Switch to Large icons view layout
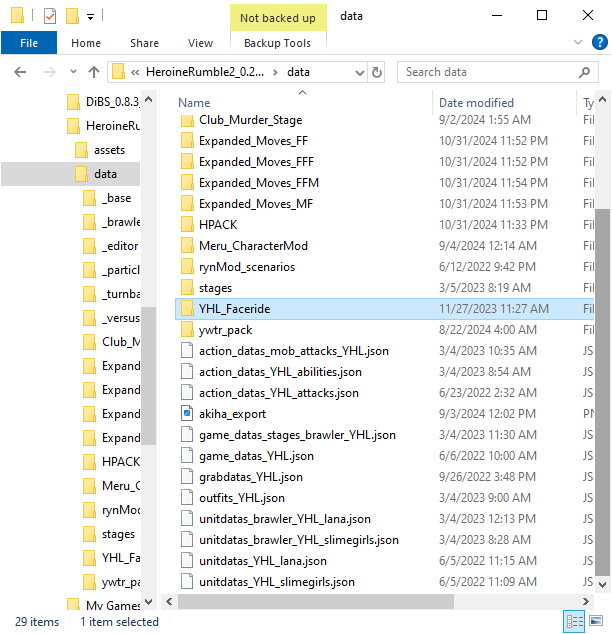This screenshot has height=634, width=612. tap(596, 621)
